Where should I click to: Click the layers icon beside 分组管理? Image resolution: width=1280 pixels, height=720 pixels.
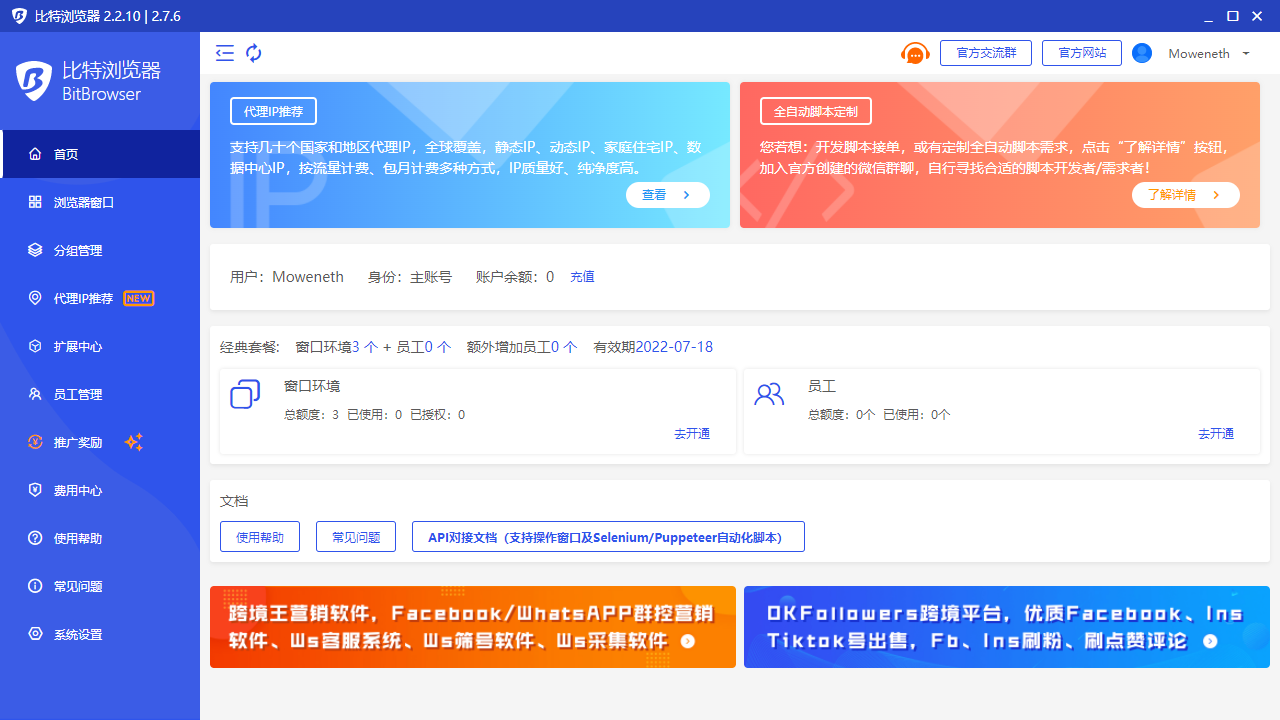35,250
